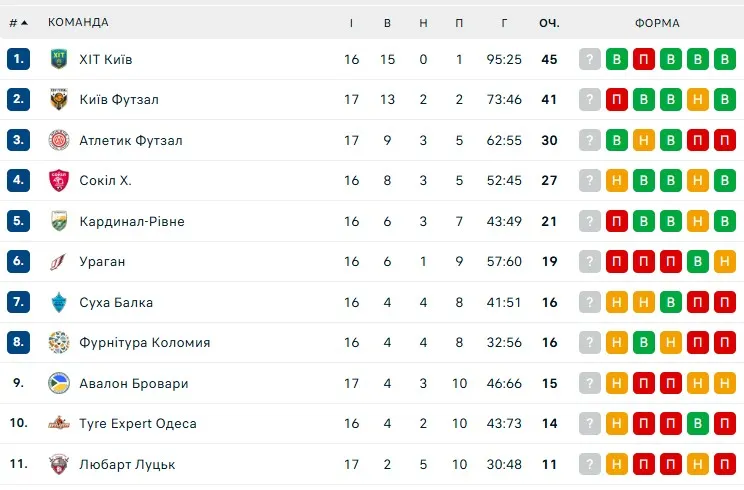Image resolution: width=744 pixels, height=490 pixels.
Task: Click the В wins column header
Action: click(x=387, y=23)
